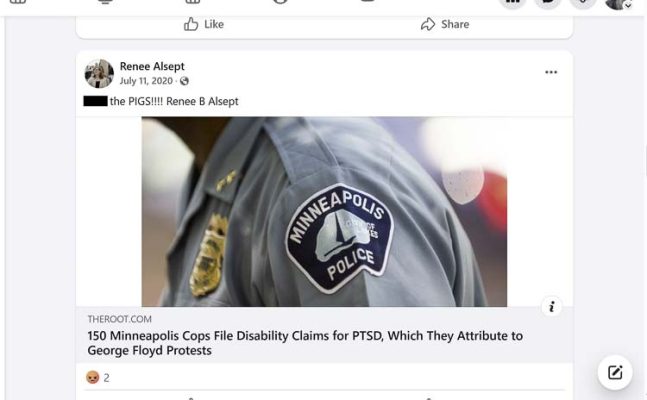
Task: Open the Minneapolis Police article image
Action: (x=324, y=212)
